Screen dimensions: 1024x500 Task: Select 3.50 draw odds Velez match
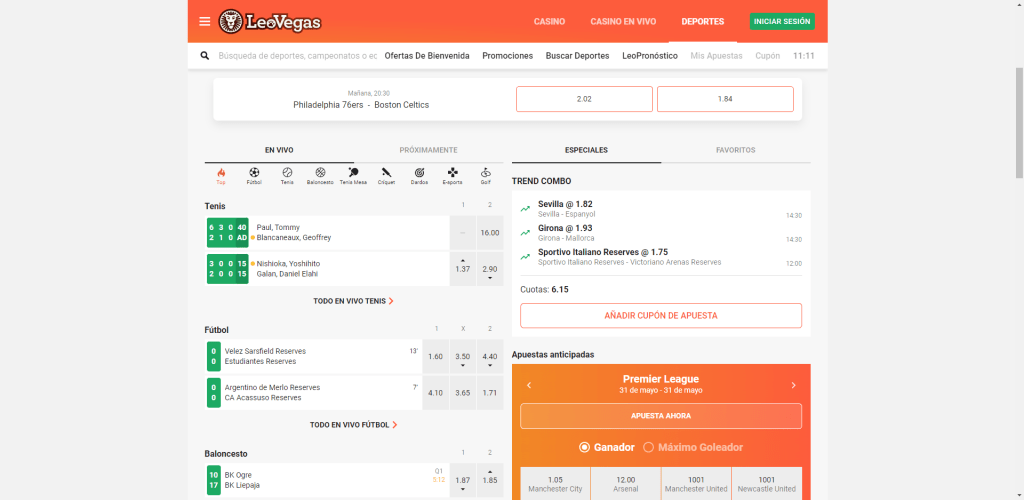[x=462, y=356]
